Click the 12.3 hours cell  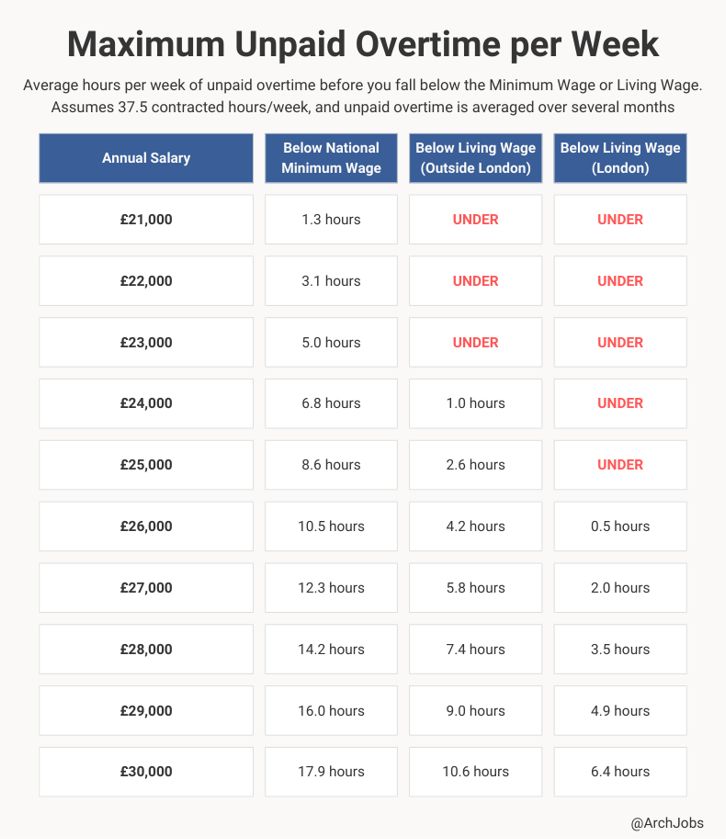point(331,588)
